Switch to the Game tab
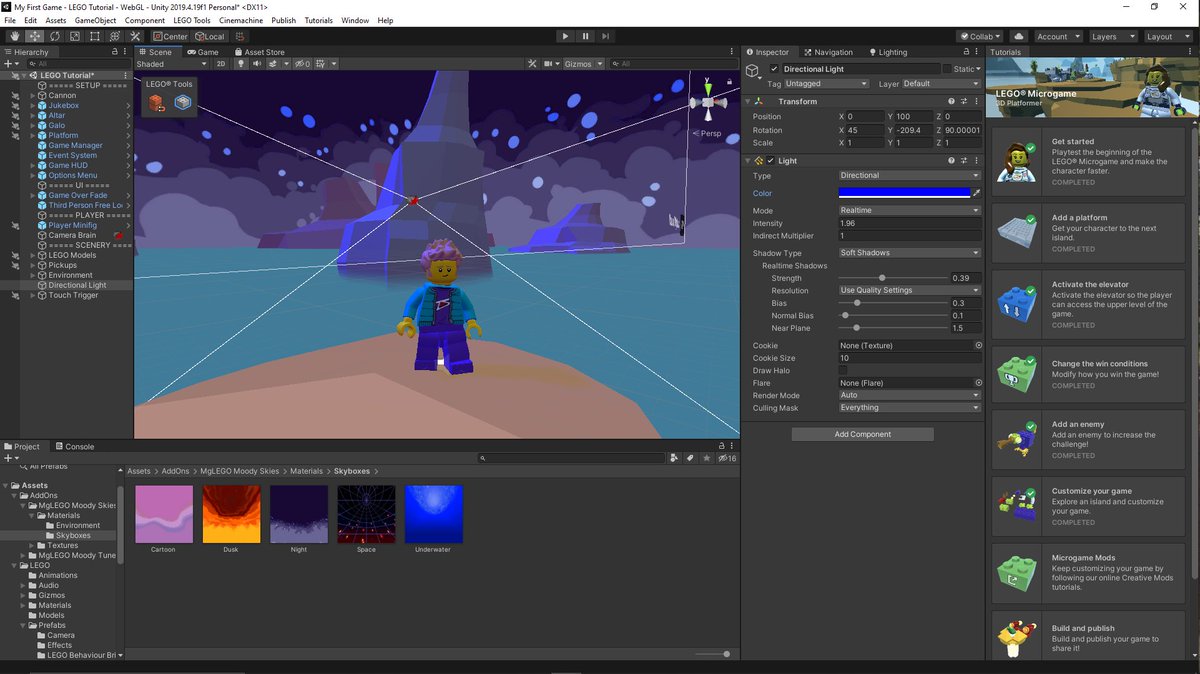This screenshot has width=1200, height=674. coord(203,52)
